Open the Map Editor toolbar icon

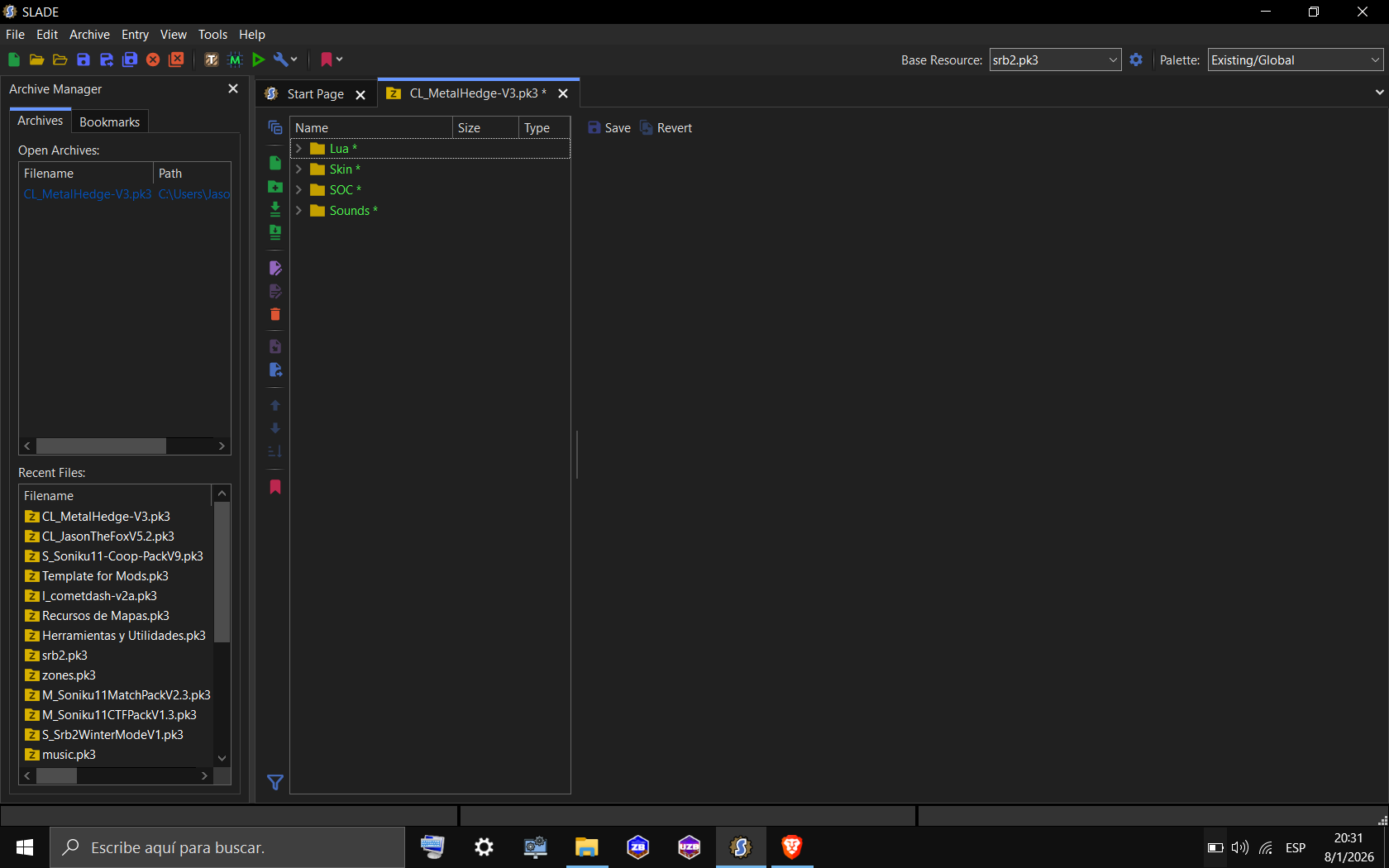click(x=235, y=60)
